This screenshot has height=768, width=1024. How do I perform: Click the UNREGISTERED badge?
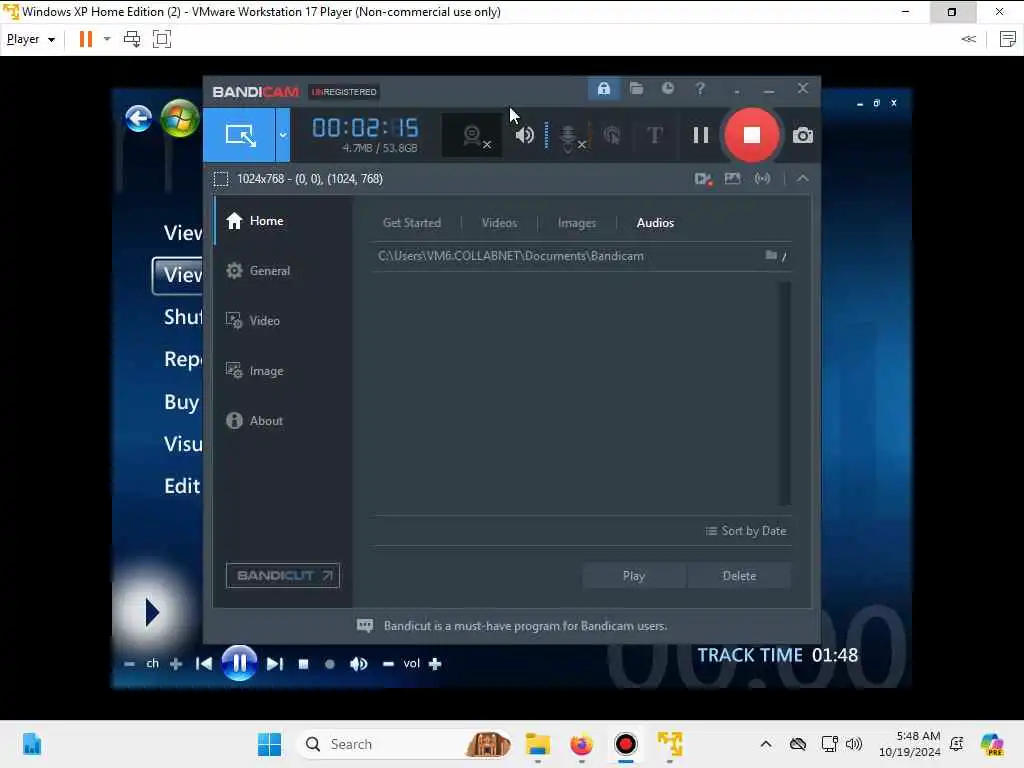click(x=344, y=92)
